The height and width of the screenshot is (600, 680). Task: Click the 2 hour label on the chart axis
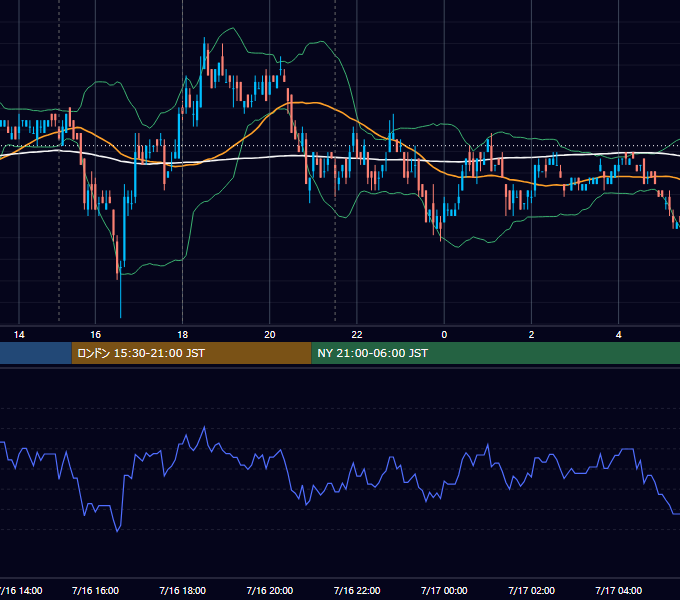(x=531, y=335)
